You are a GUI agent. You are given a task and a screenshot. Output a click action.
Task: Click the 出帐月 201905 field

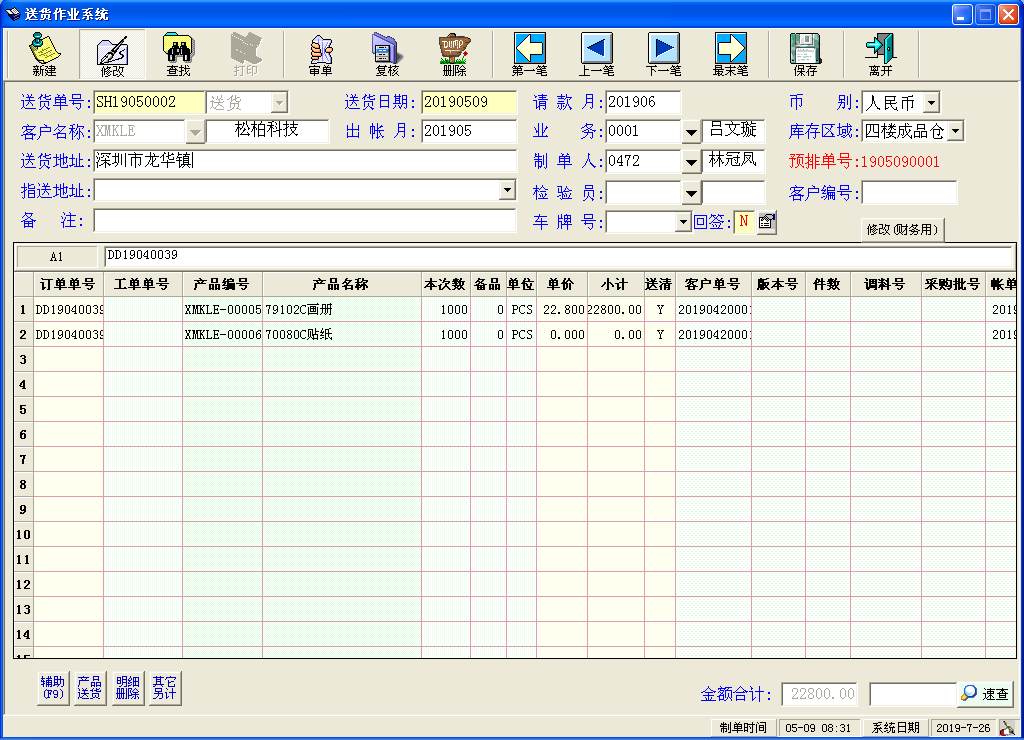click(x=469, y=131)
